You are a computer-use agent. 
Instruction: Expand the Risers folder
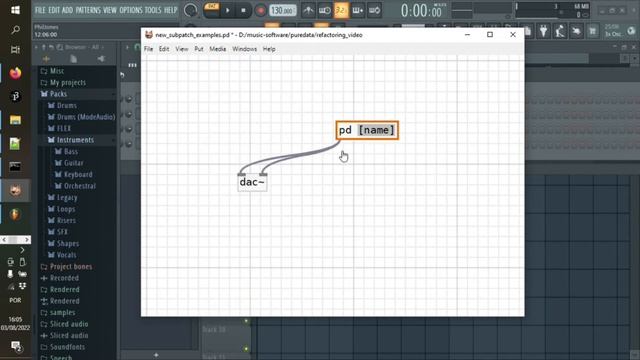coord(66,220)
